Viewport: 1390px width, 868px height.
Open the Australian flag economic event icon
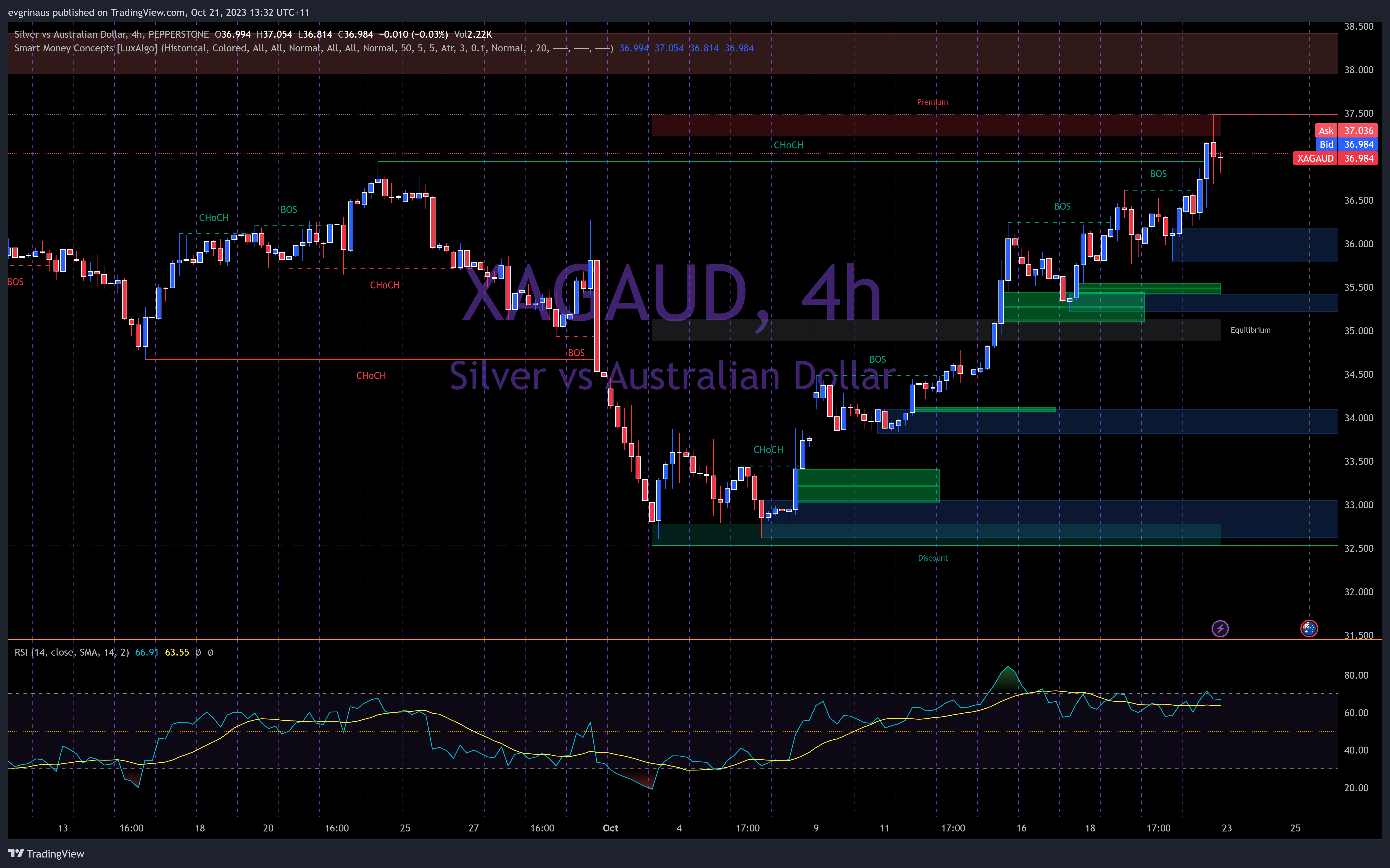tap(1309, 629)
